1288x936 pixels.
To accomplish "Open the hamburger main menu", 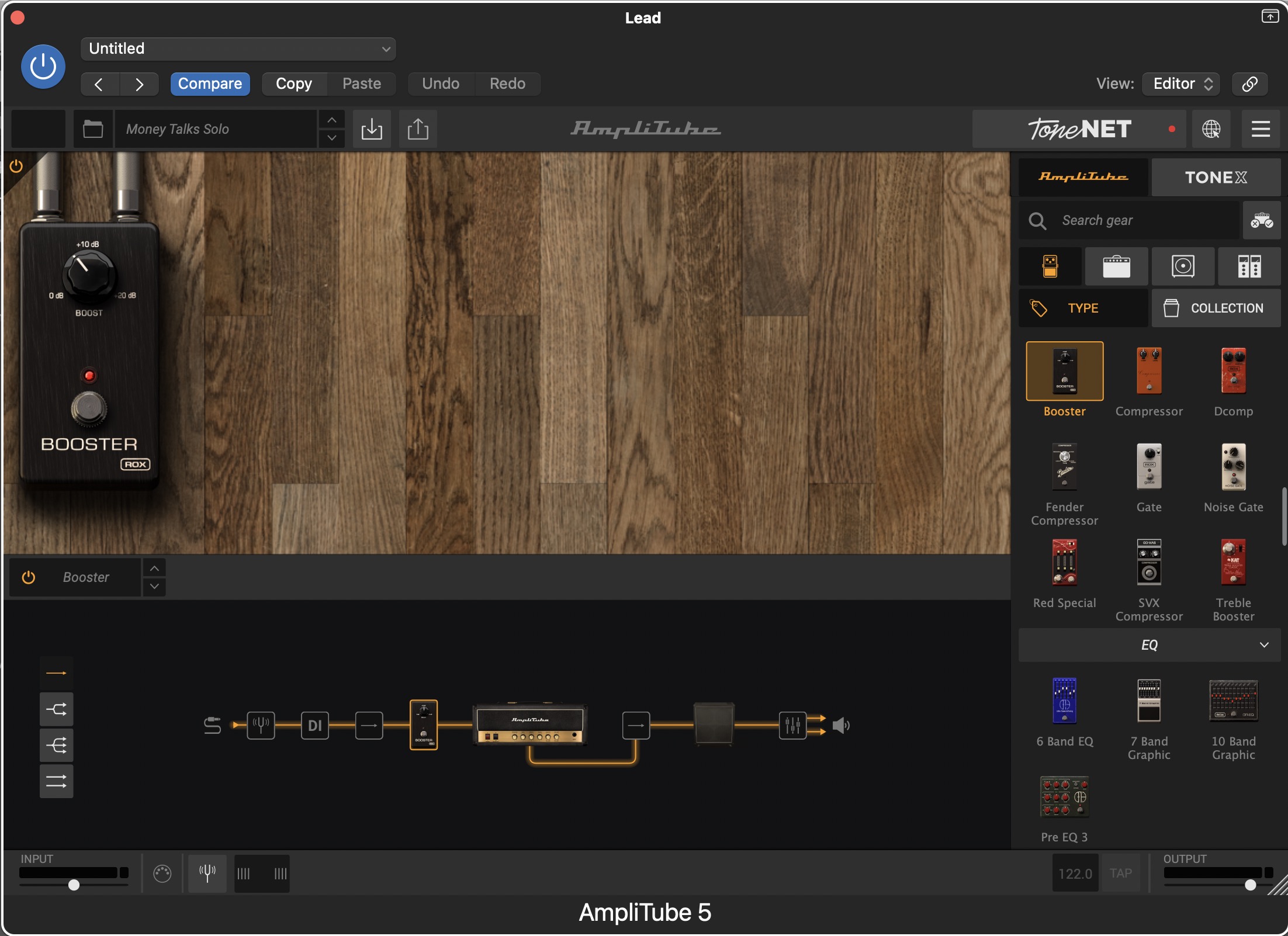I will [1261, 129].
